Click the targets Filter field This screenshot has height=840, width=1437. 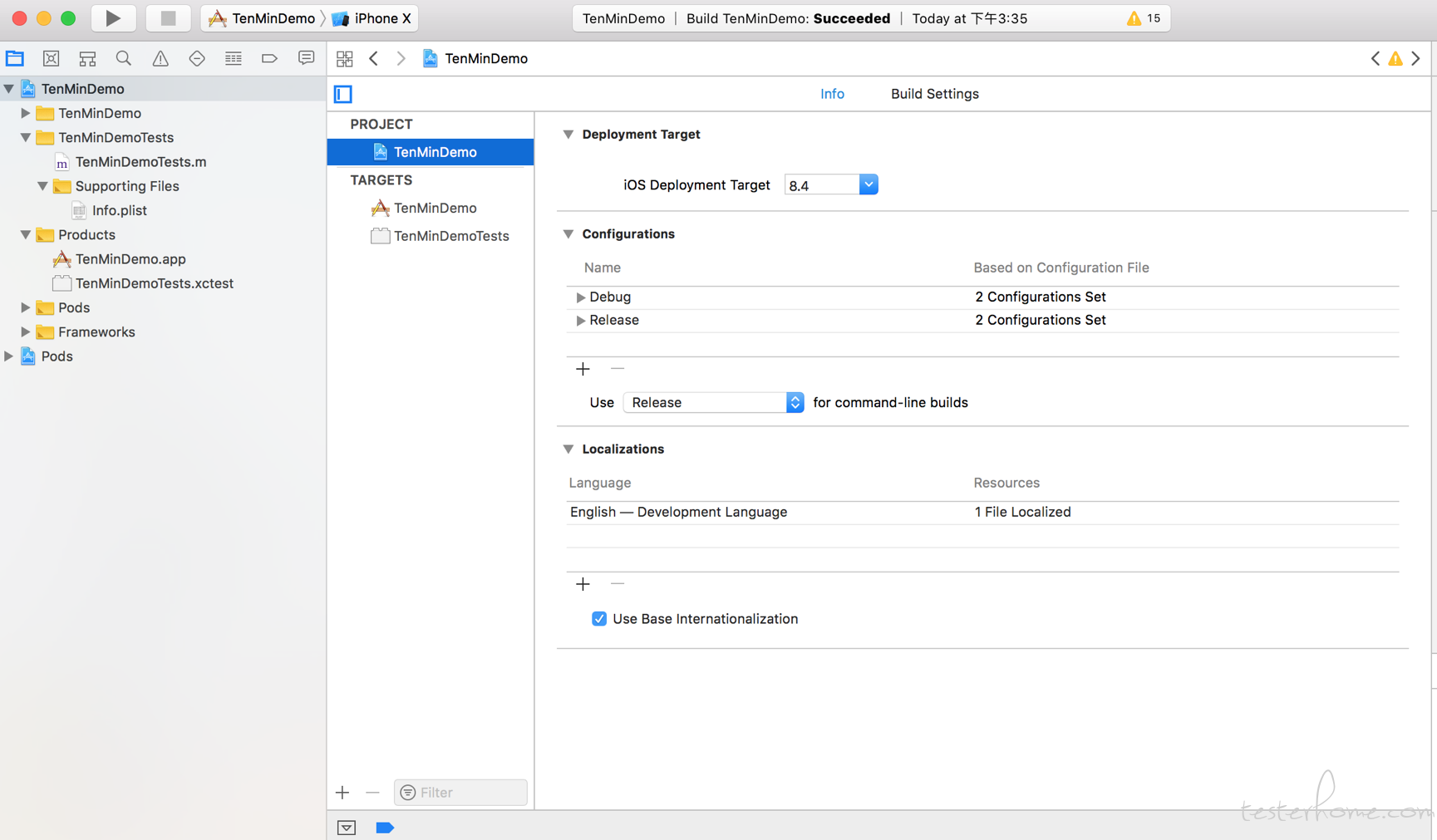tap(461, 793)
